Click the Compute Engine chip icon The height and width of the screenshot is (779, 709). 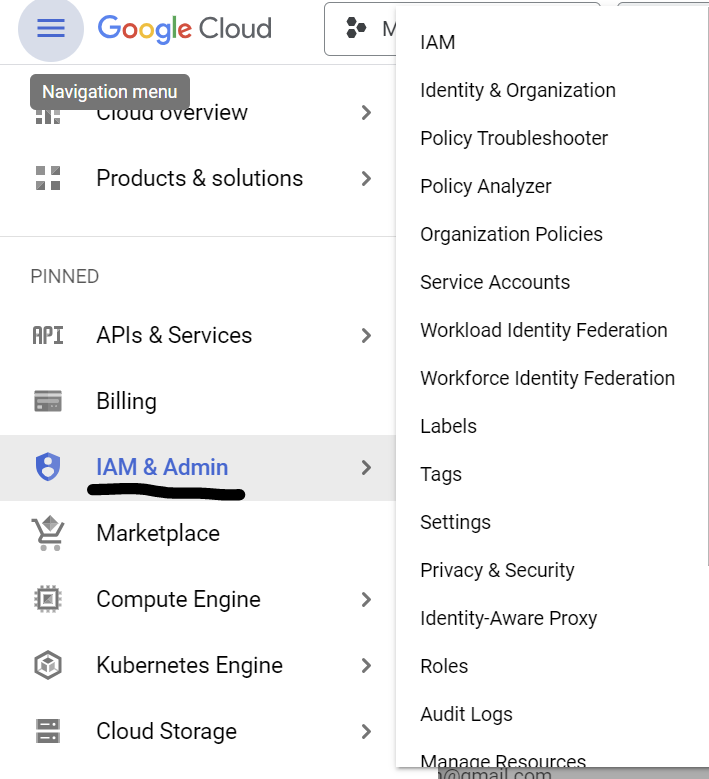click(x=48, y=599)
